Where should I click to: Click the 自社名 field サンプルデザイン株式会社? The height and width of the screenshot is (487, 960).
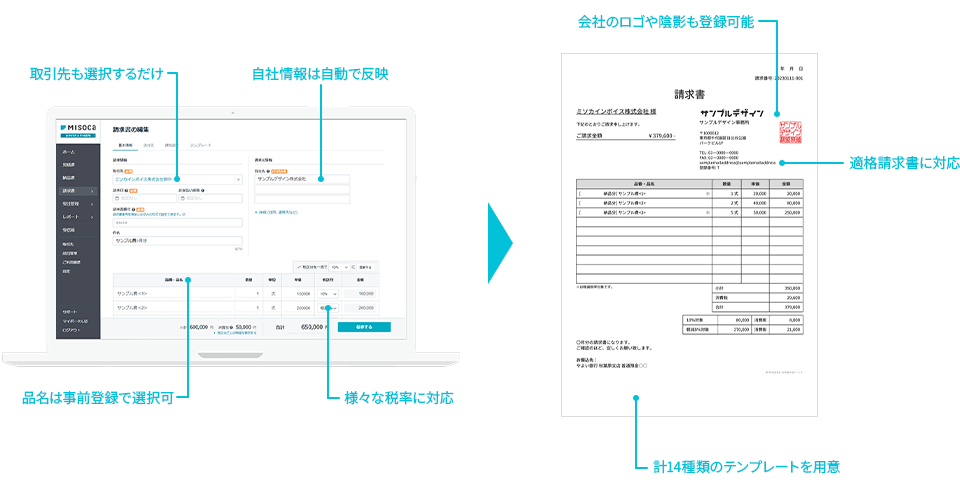coord(302,179)
